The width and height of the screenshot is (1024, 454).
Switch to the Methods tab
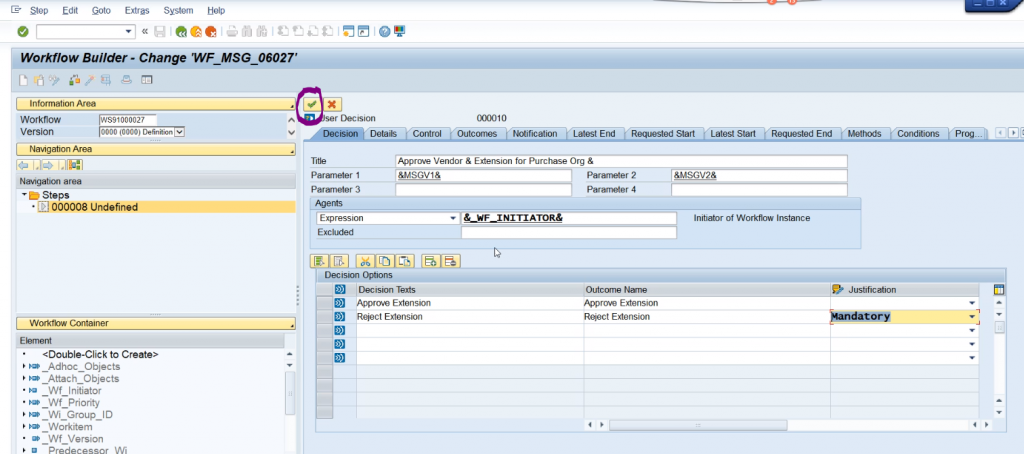tap(865, 133)
